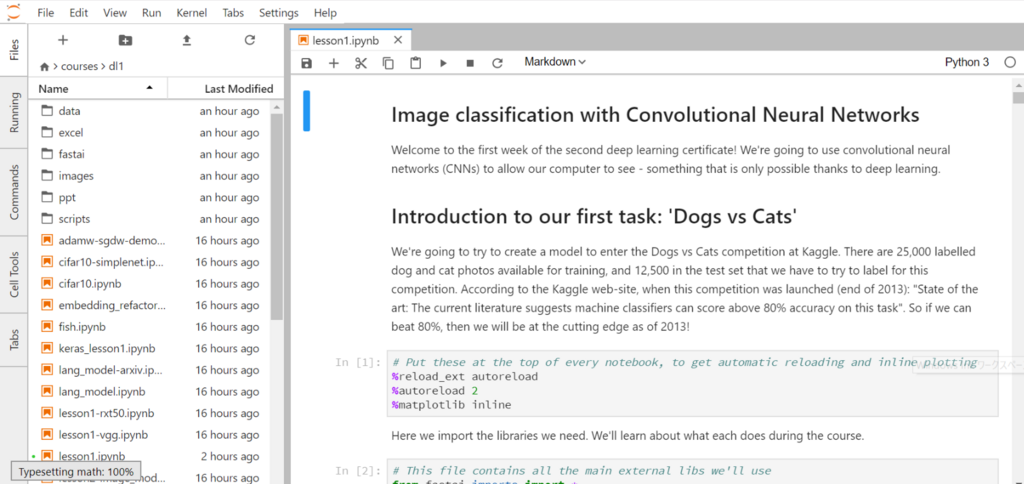Select lesson1-rxt50.ipynb file

149,413
